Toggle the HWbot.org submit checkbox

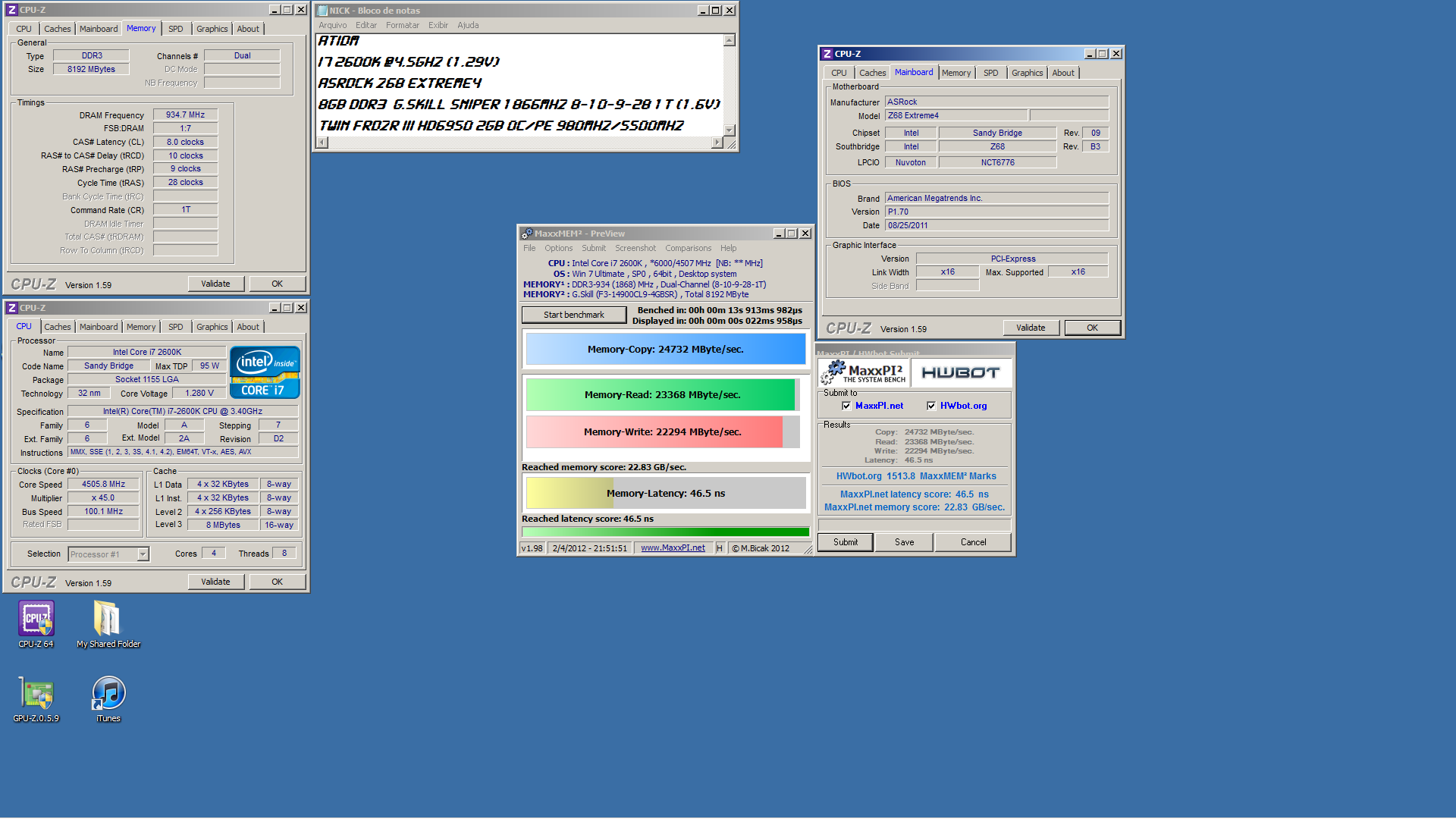931,406
